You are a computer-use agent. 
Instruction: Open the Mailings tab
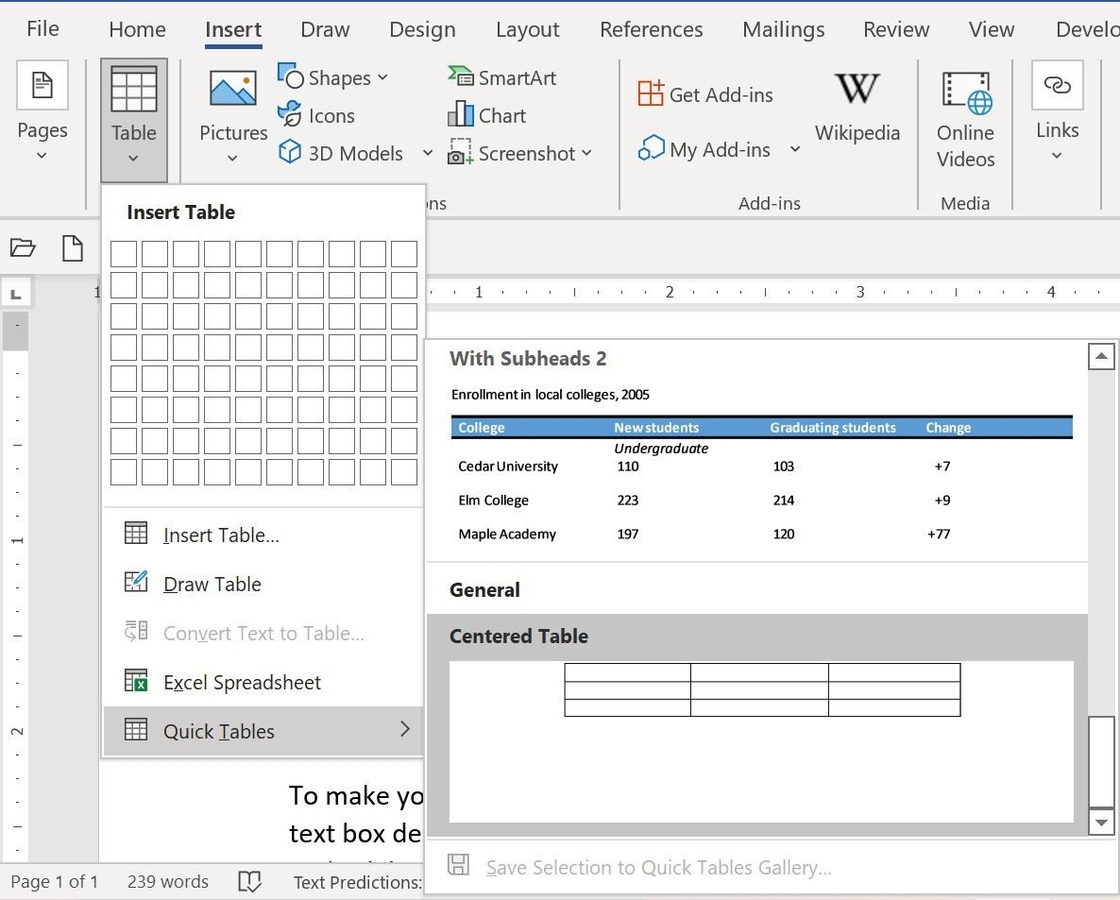click(x=783, y=29)
